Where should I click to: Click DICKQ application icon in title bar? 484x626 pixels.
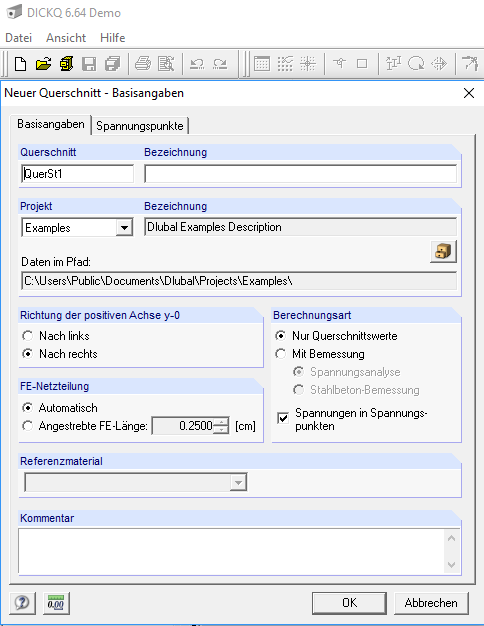pos(14,12)
